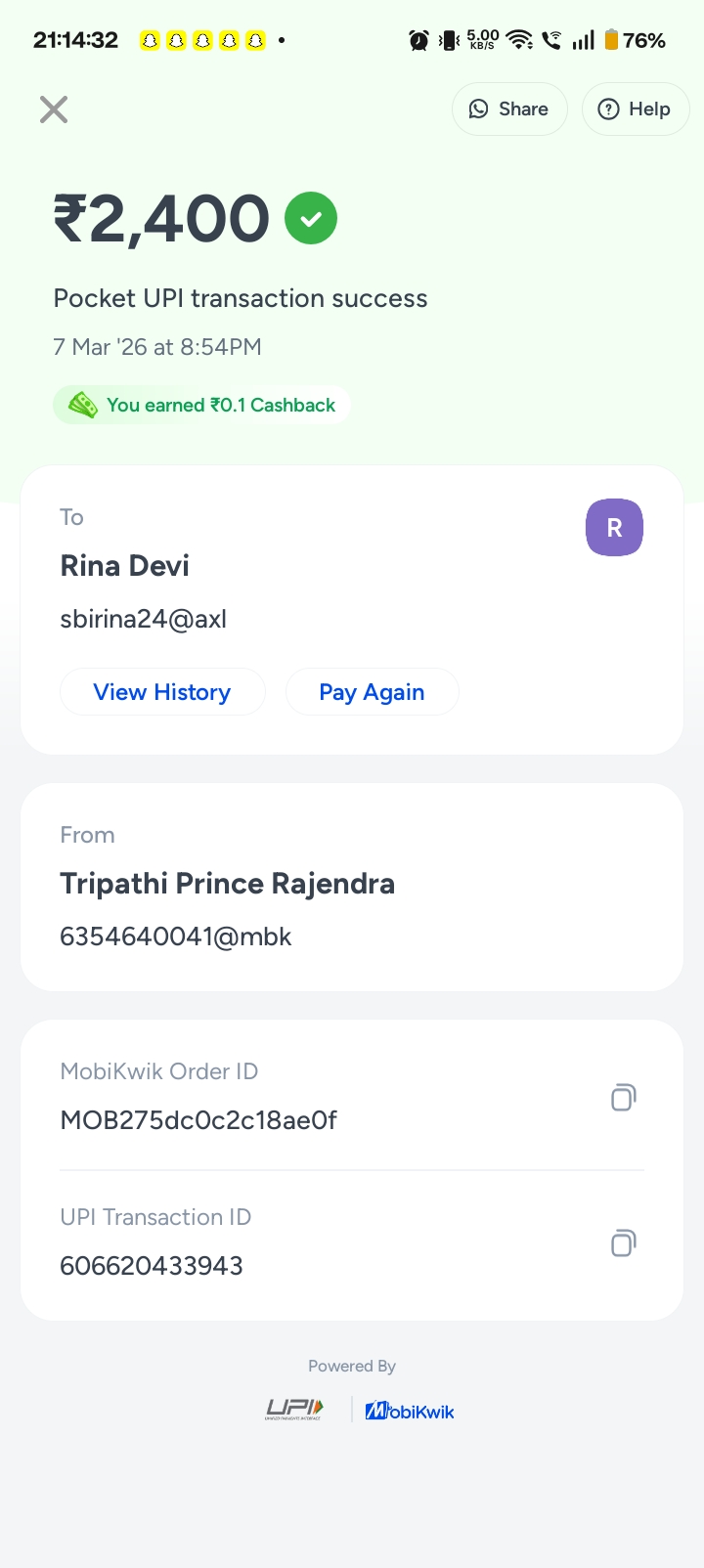The width and height of the screenshot is (704, 1568).
Task: Tap Rina Devi's purple avatar icon
Action: (614, 528)
